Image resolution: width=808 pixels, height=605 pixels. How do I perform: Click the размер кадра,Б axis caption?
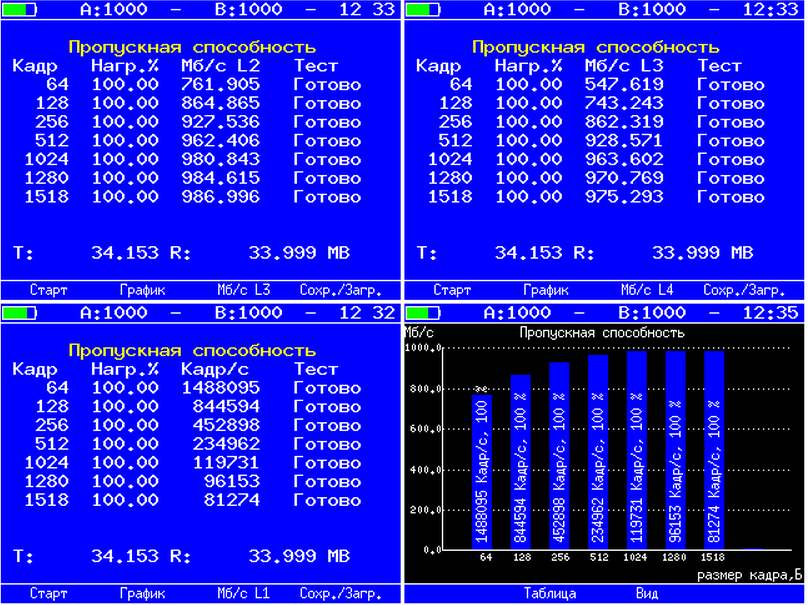(x=750, y=575)
